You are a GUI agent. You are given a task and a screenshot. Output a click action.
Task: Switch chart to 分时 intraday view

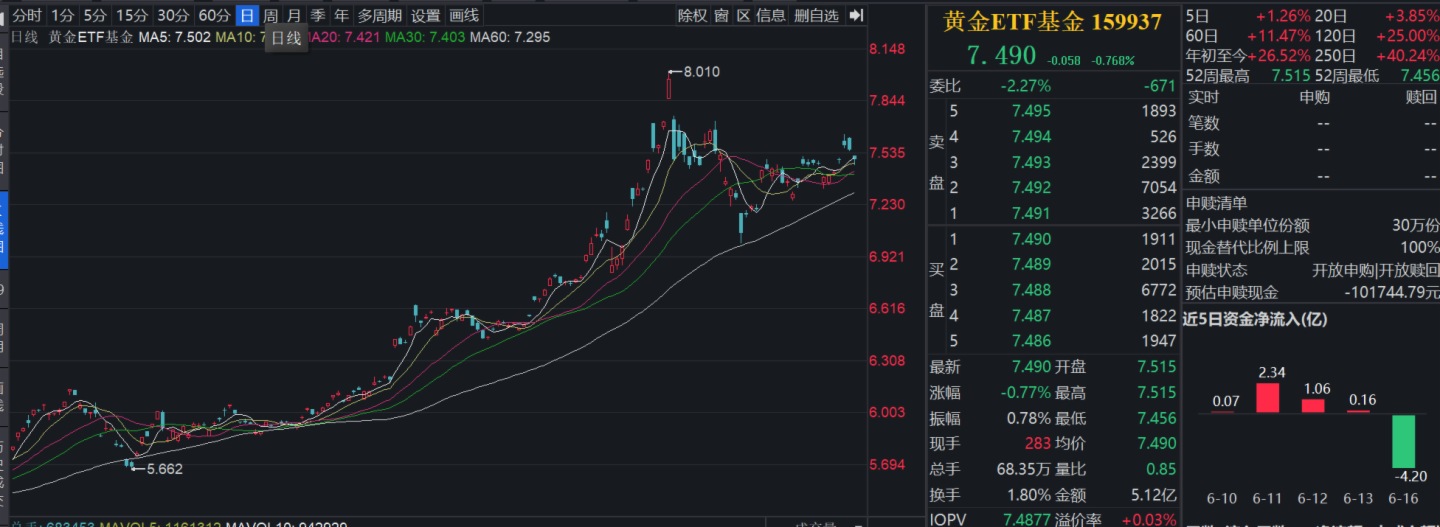(x=28, y=15)
